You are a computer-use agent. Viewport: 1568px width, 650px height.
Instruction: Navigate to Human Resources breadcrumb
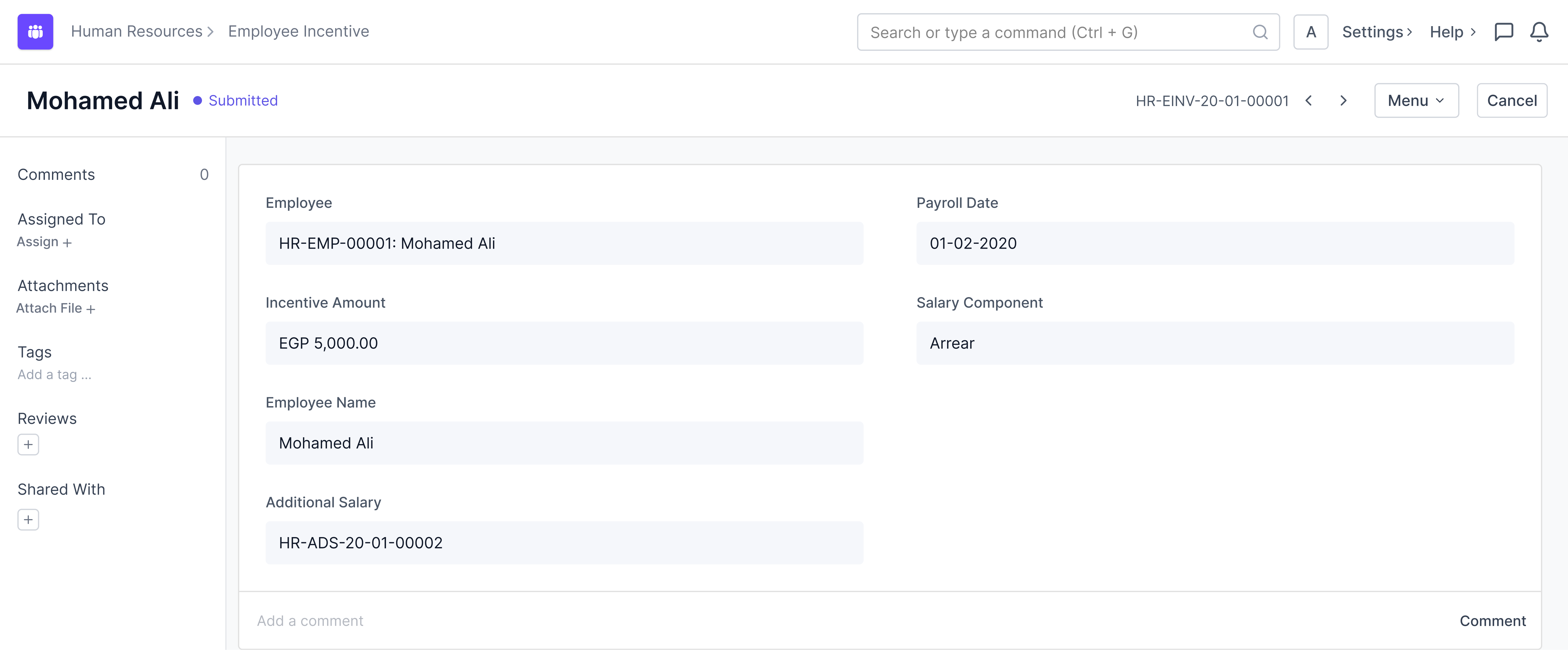click(x=136, y=32)
